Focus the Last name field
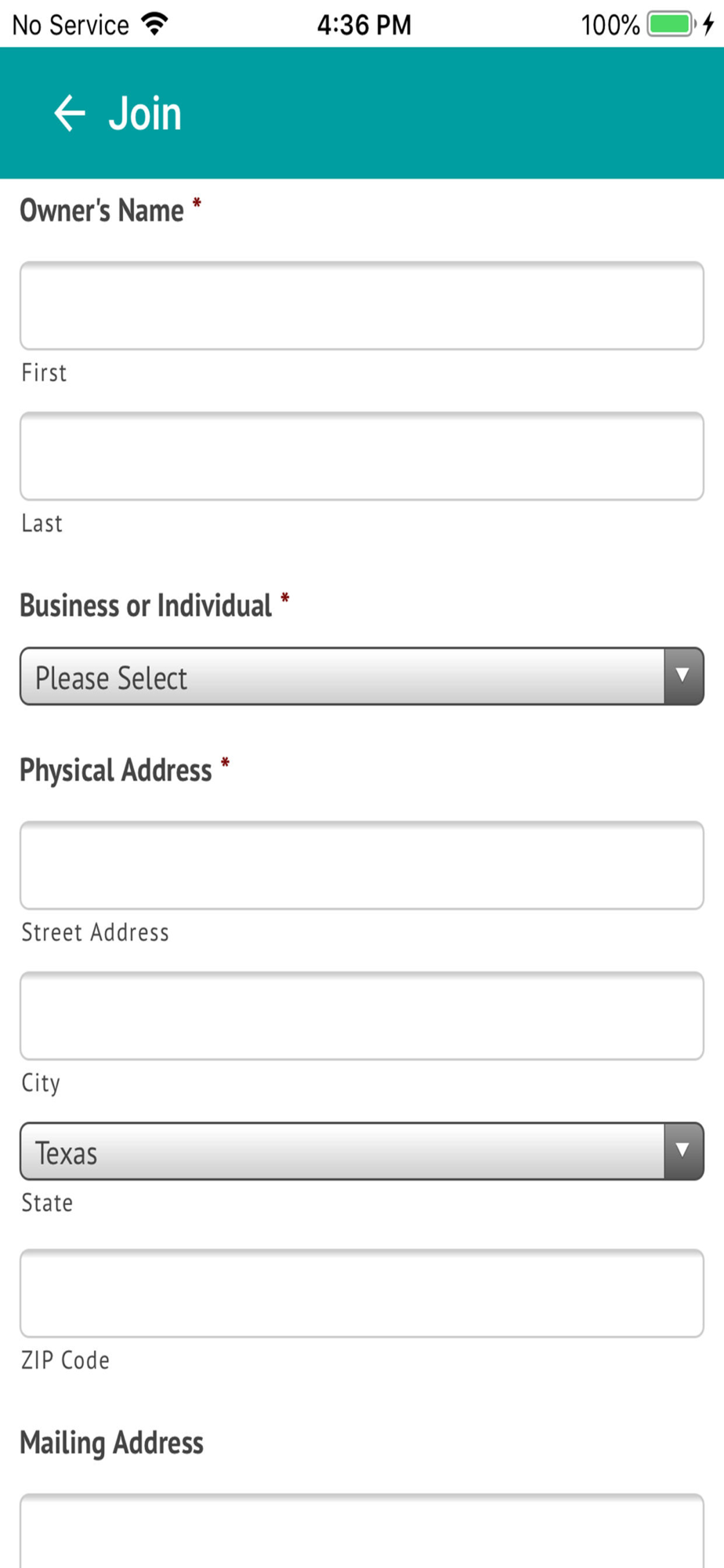Screen dimensions: 724x1568 click(362, 456)
